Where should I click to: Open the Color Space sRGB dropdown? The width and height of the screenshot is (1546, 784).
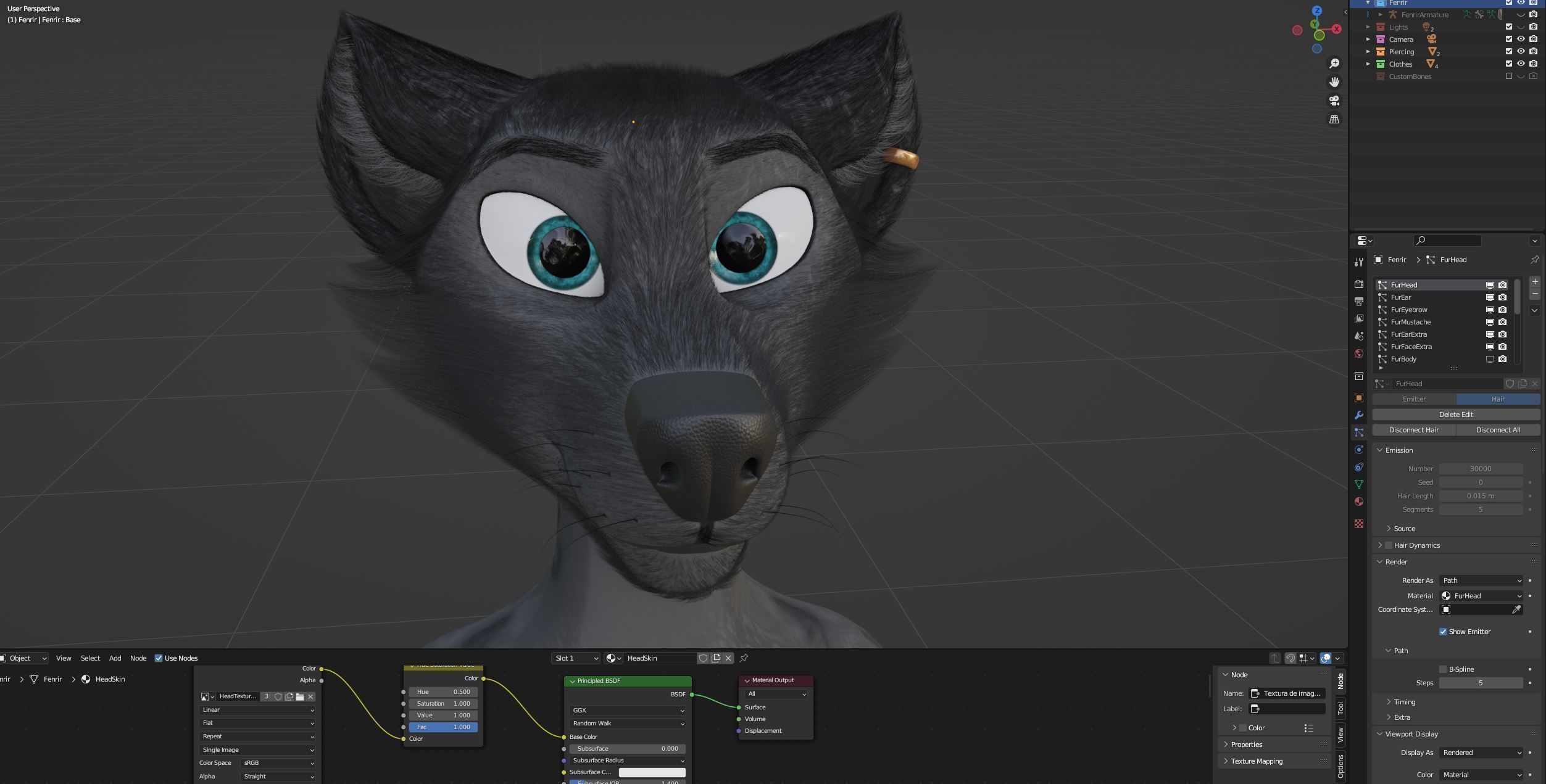tap(278, 763)
